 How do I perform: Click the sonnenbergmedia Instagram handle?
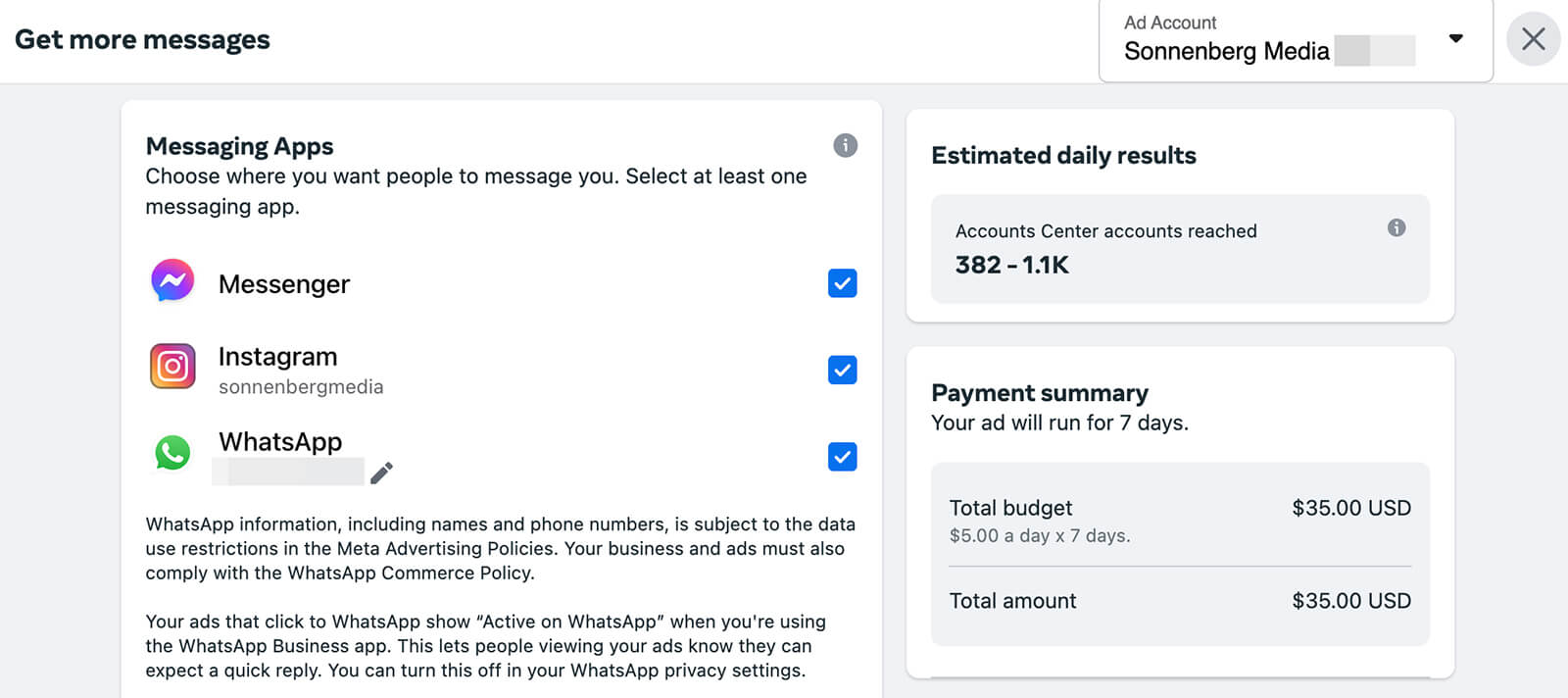301,387
